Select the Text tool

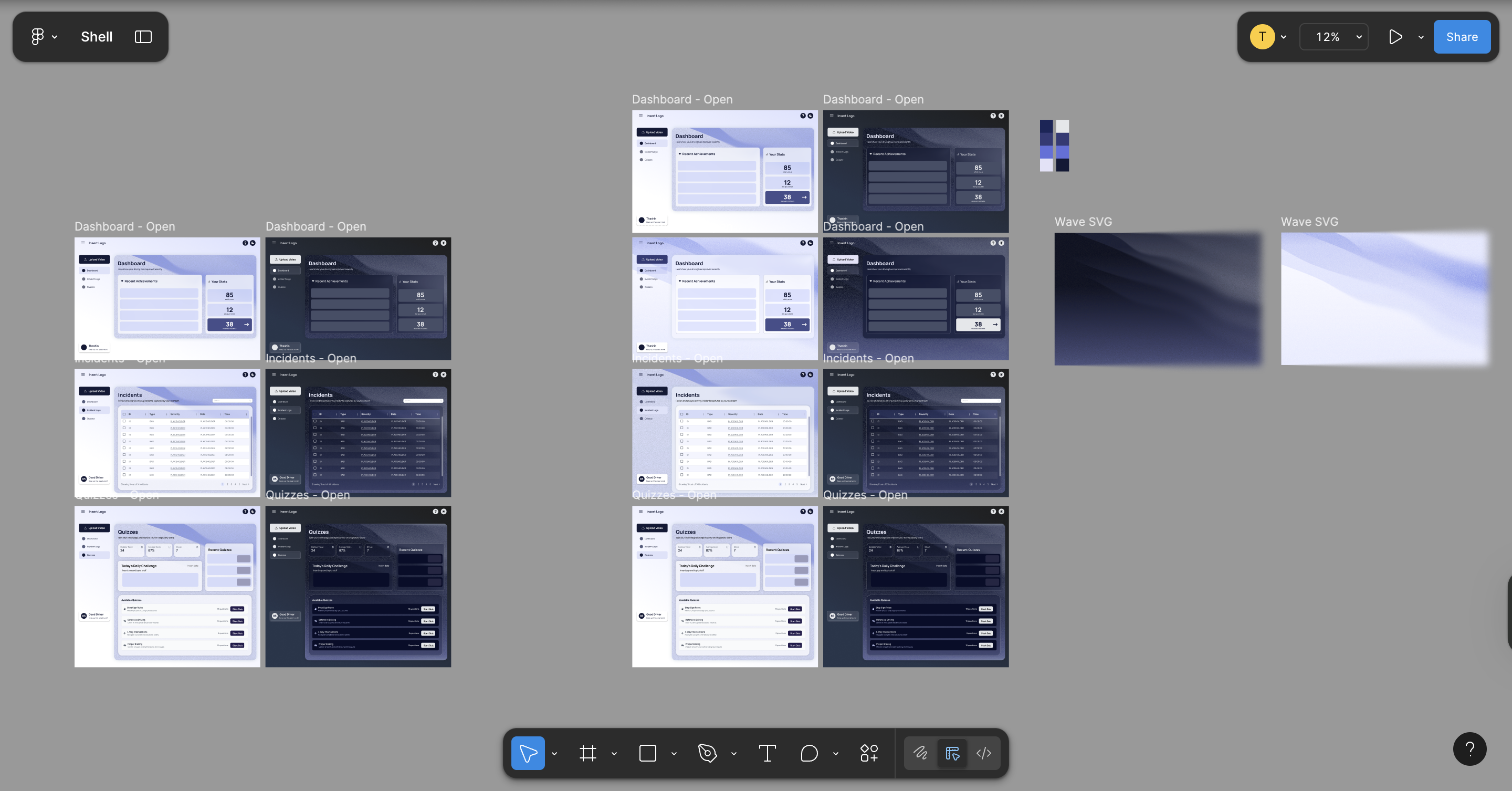pyautogui.click(x=766, y=753)
